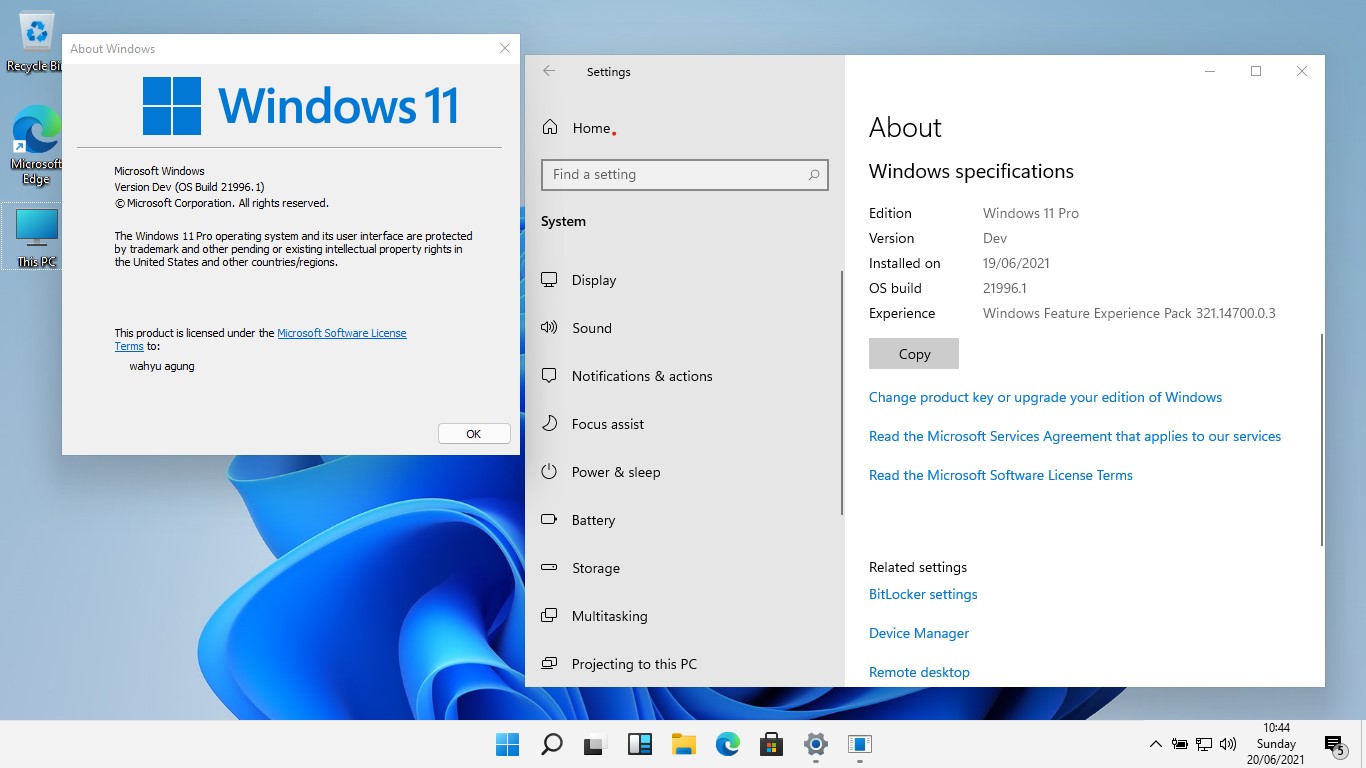
Task: Open the clock and date on the taskbar
Action: click(1275, 744)
